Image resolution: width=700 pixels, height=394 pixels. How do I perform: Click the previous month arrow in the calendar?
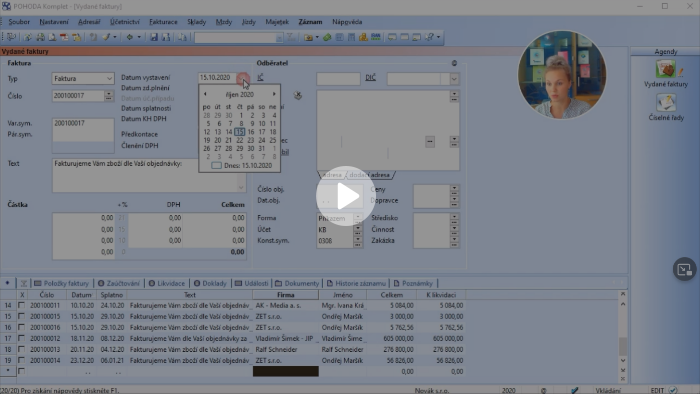coord(205,94)
